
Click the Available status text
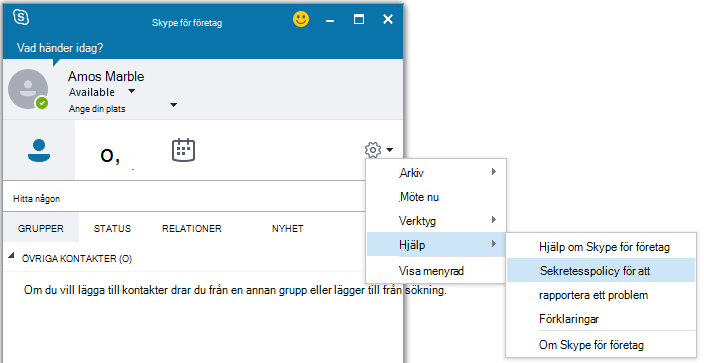(x=92, y=92)
